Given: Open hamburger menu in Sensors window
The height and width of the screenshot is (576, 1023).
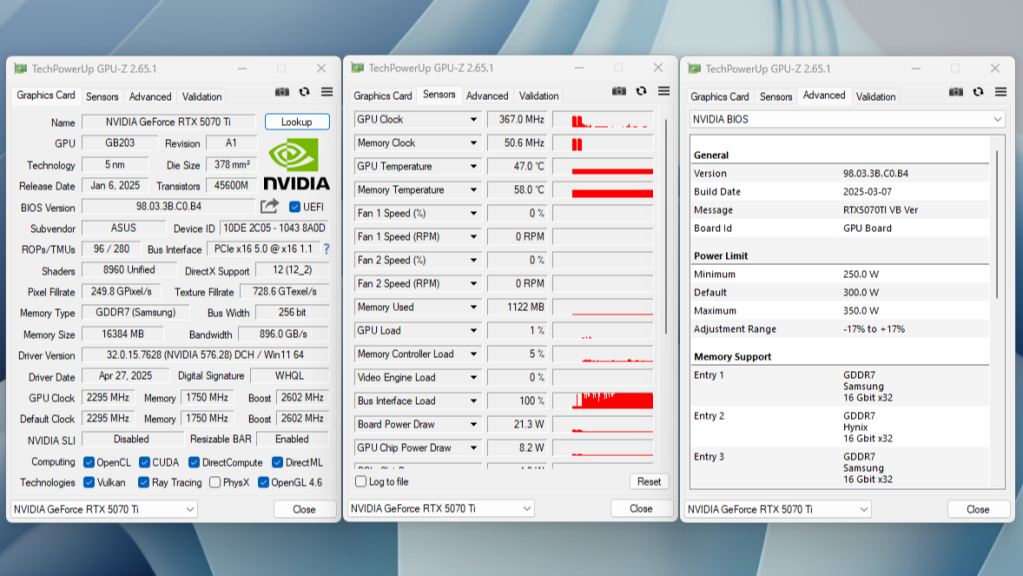Looking at the screenshot, I should [x=664, y=91].
